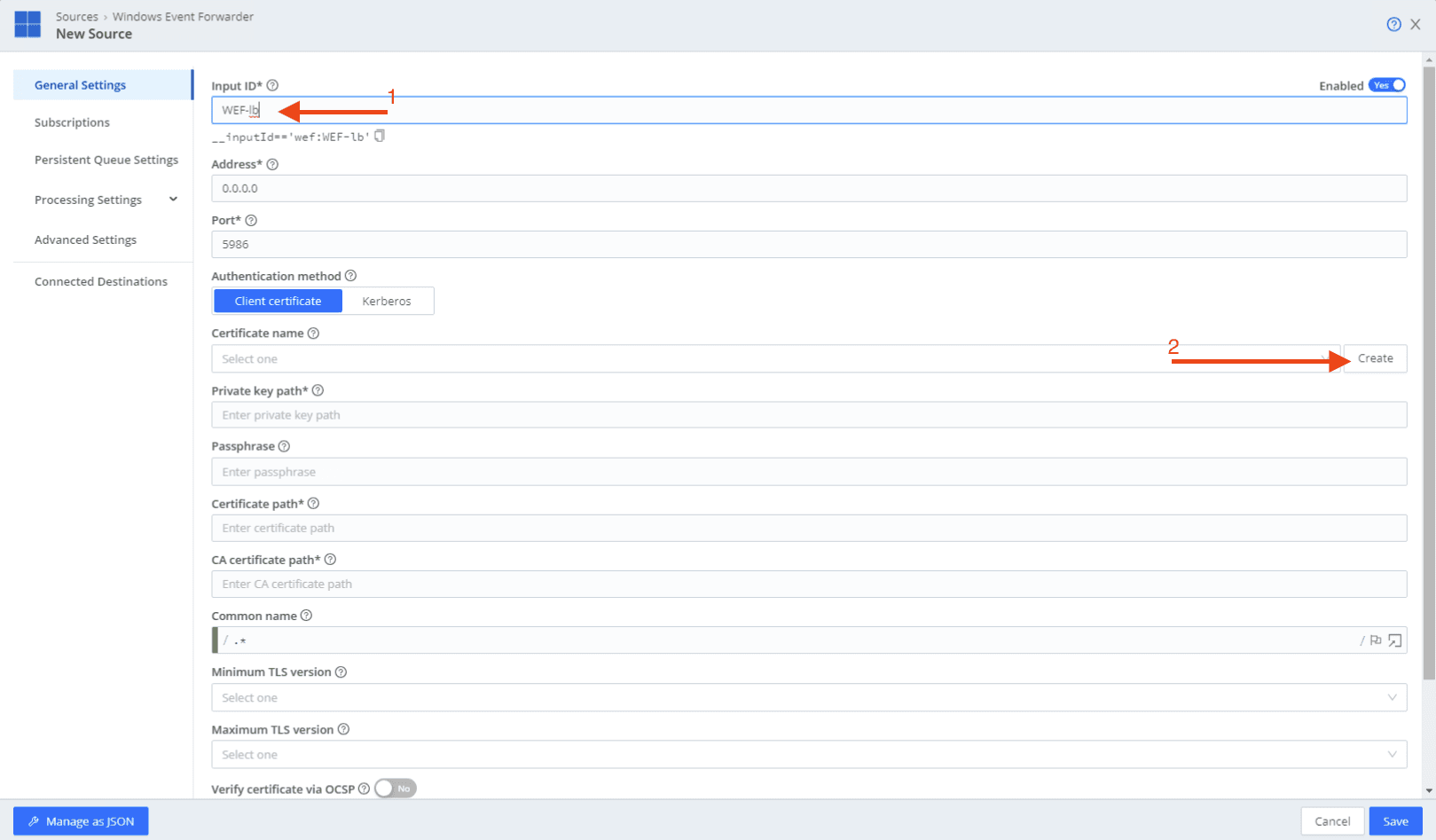
Task: Copy the __inputId expression
Action: 380,136
